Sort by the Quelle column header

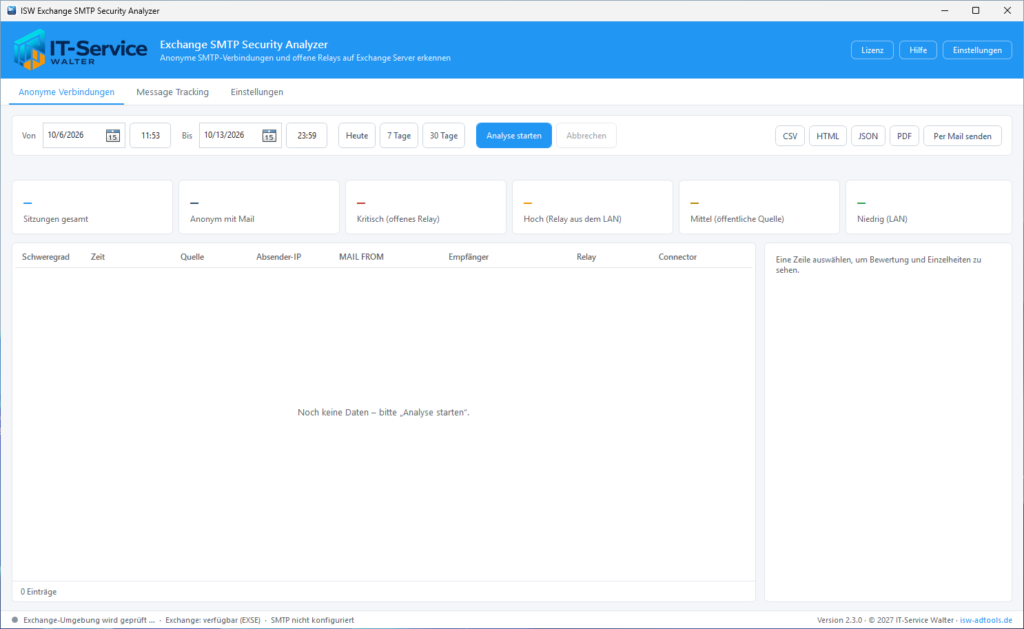coord(192,257)
